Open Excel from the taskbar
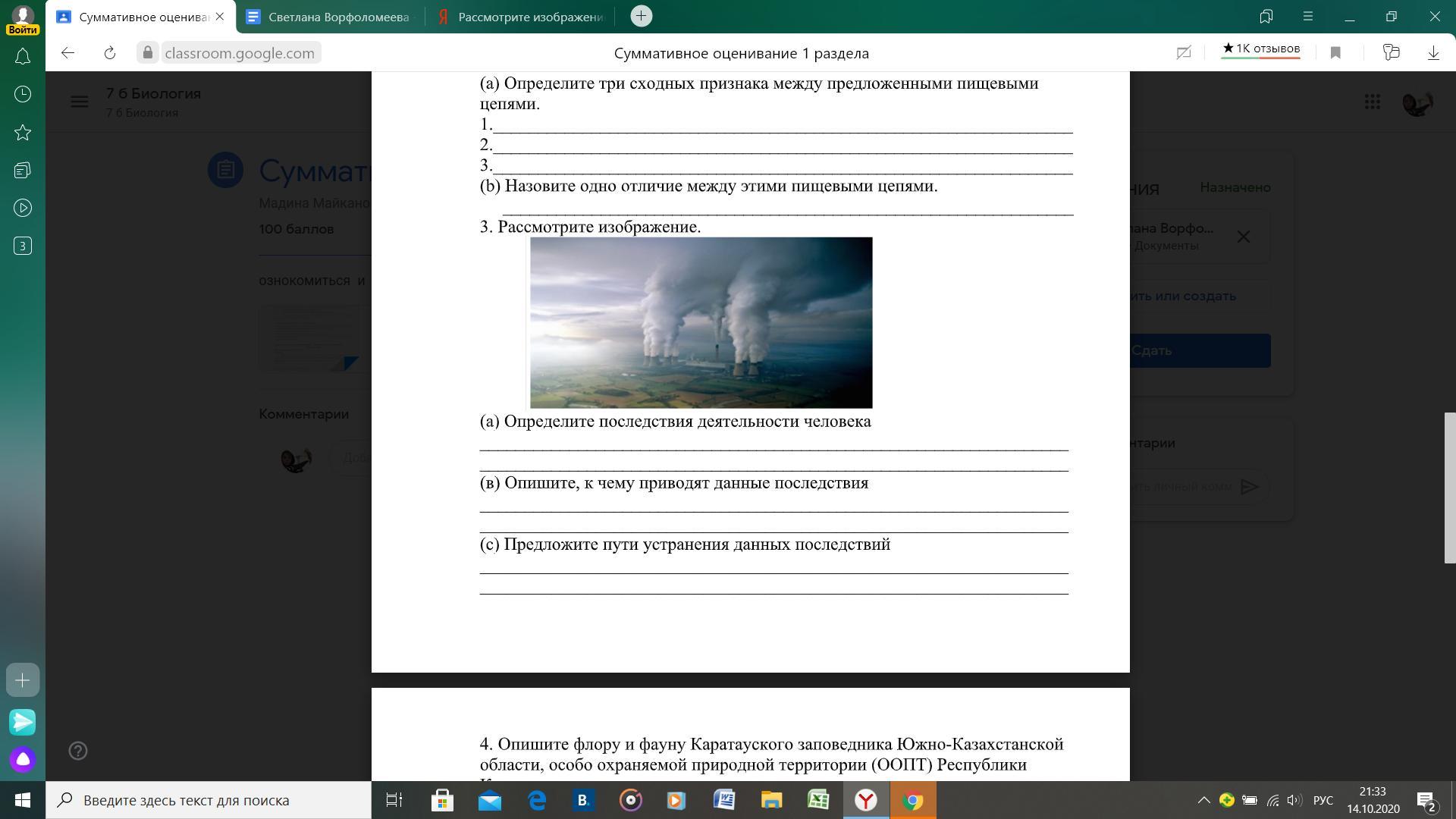 pos(818,800)
